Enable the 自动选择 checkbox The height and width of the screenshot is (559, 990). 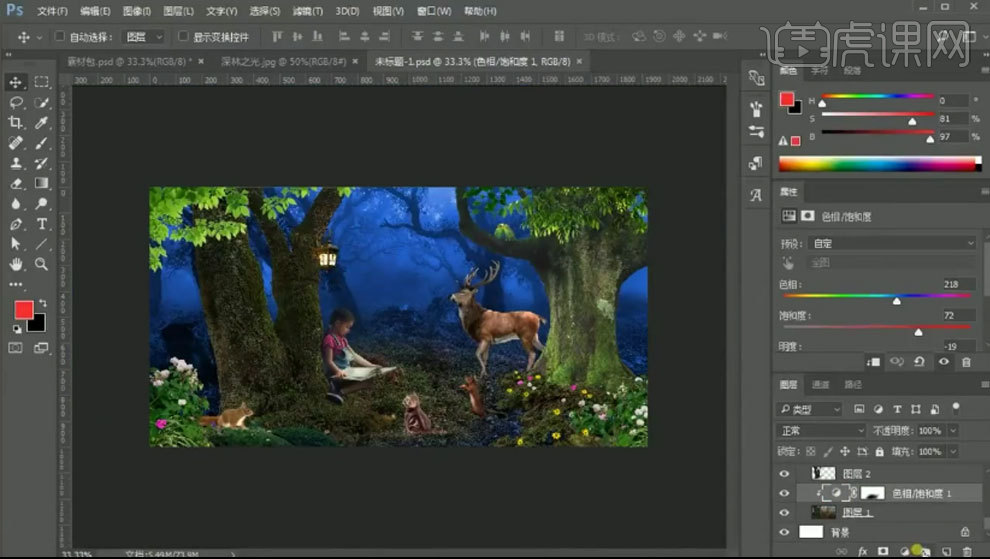tap(59, 36)
